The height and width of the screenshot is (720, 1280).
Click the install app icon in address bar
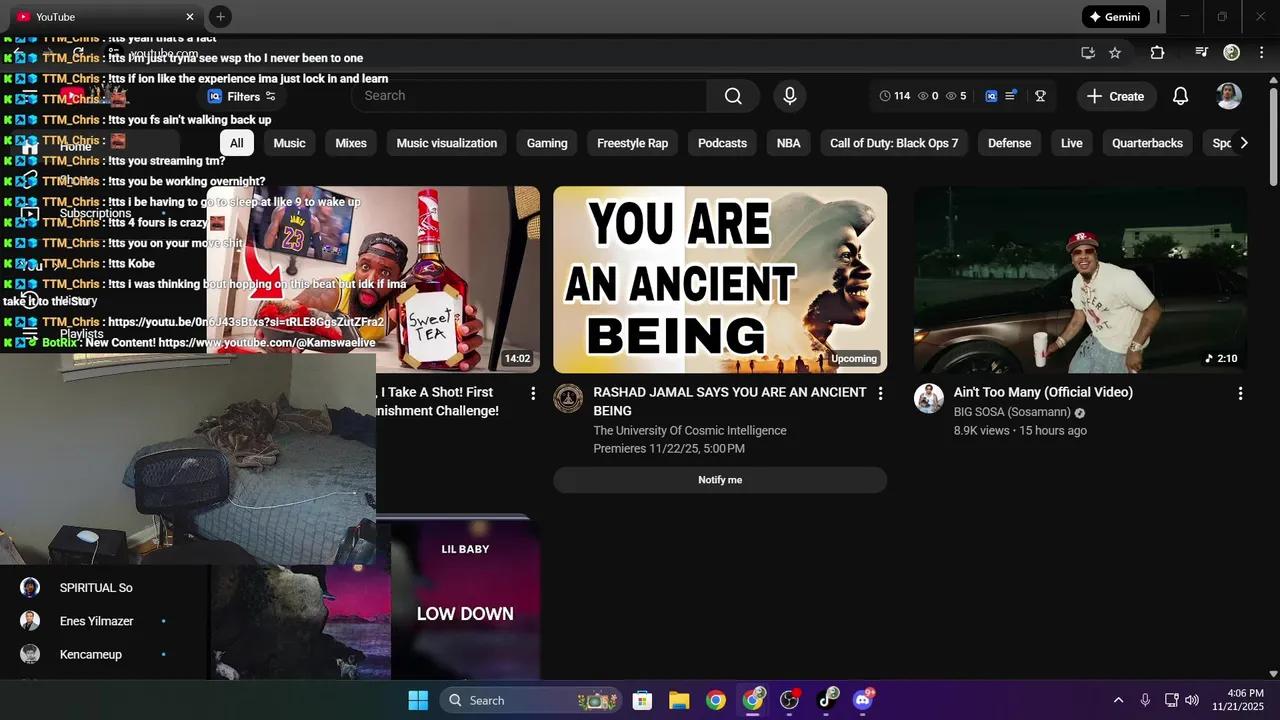click(x=1088, y=53)
